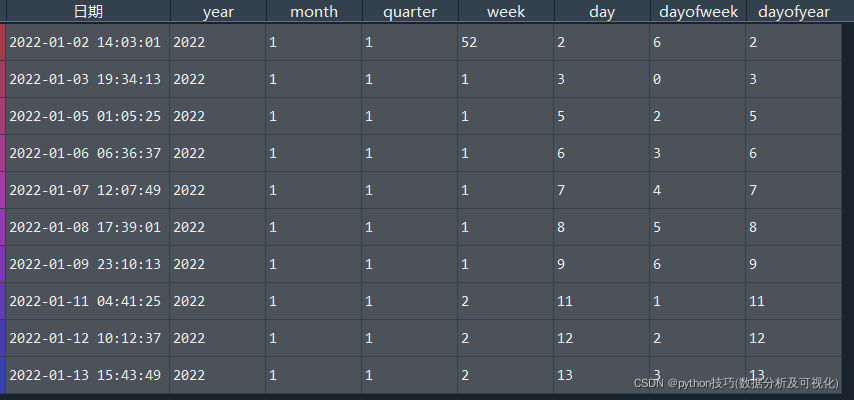Click the dayofyear column header
This screenshot has height=400, width=854.
[x=794, y=12]
